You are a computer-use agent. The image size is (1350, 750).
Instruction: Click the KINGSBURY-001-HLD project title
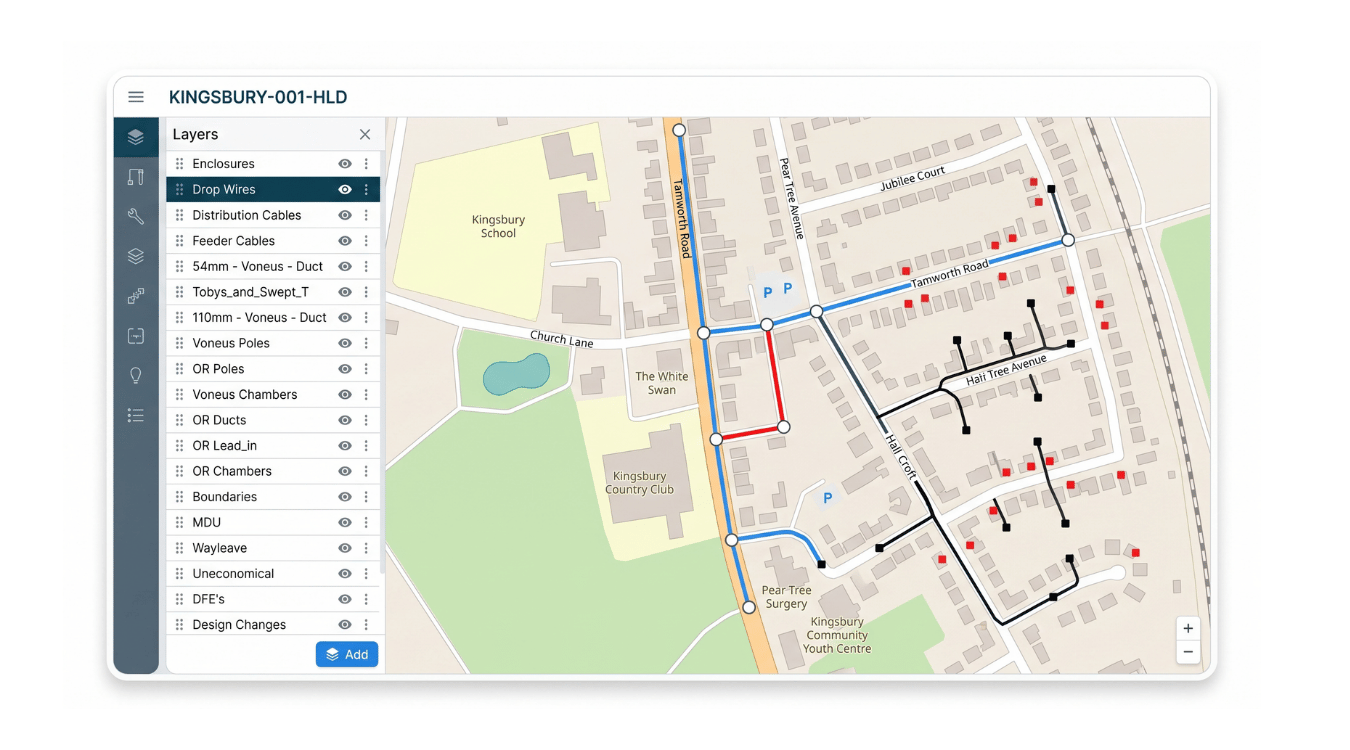258,97
